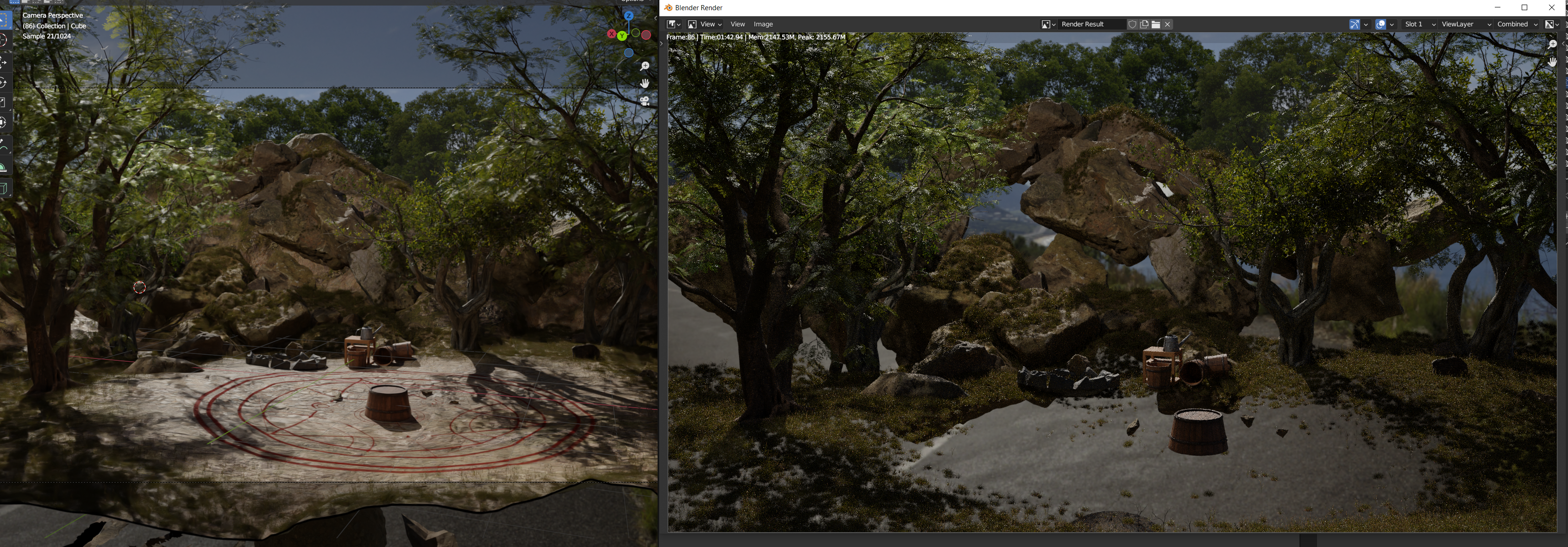Click the zoom icon in render window
The image size is (1568, 547).
pyautogui.click(x=1552, y=44)
